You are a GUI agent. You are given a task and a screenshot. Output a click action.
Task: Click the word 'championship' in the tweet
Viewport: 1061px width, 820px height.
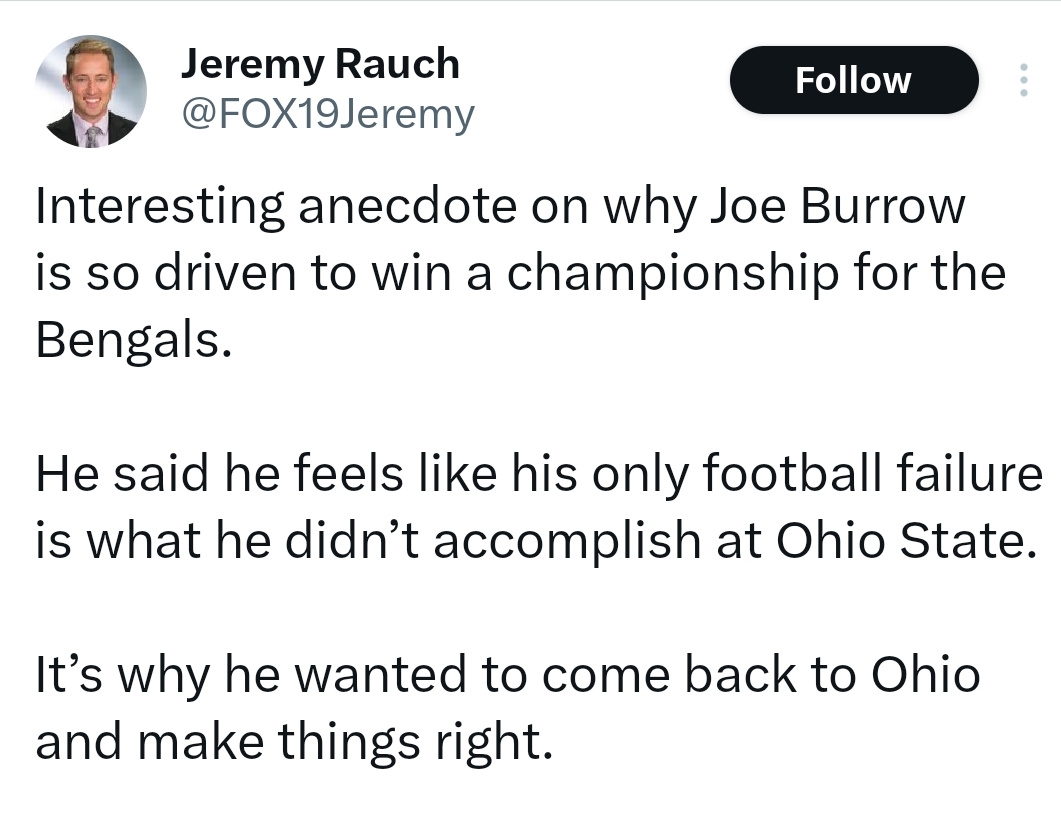click(673, 273)
